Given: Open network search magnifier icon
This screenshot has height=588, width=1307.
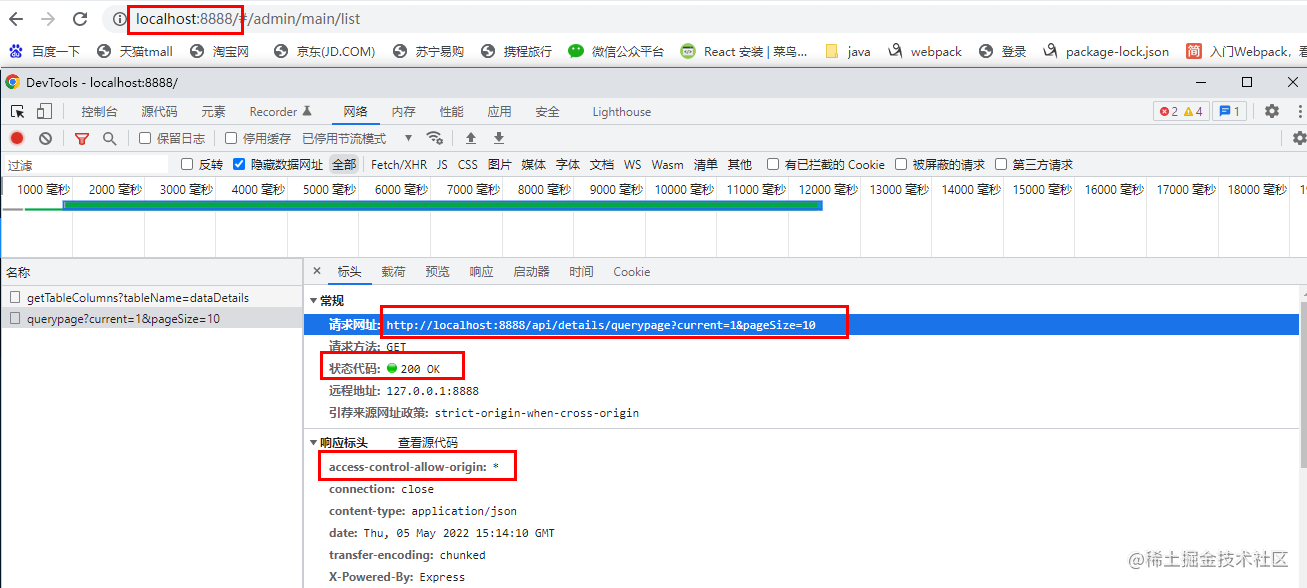Looking at the screenshot, I should [x=109, y=138].
